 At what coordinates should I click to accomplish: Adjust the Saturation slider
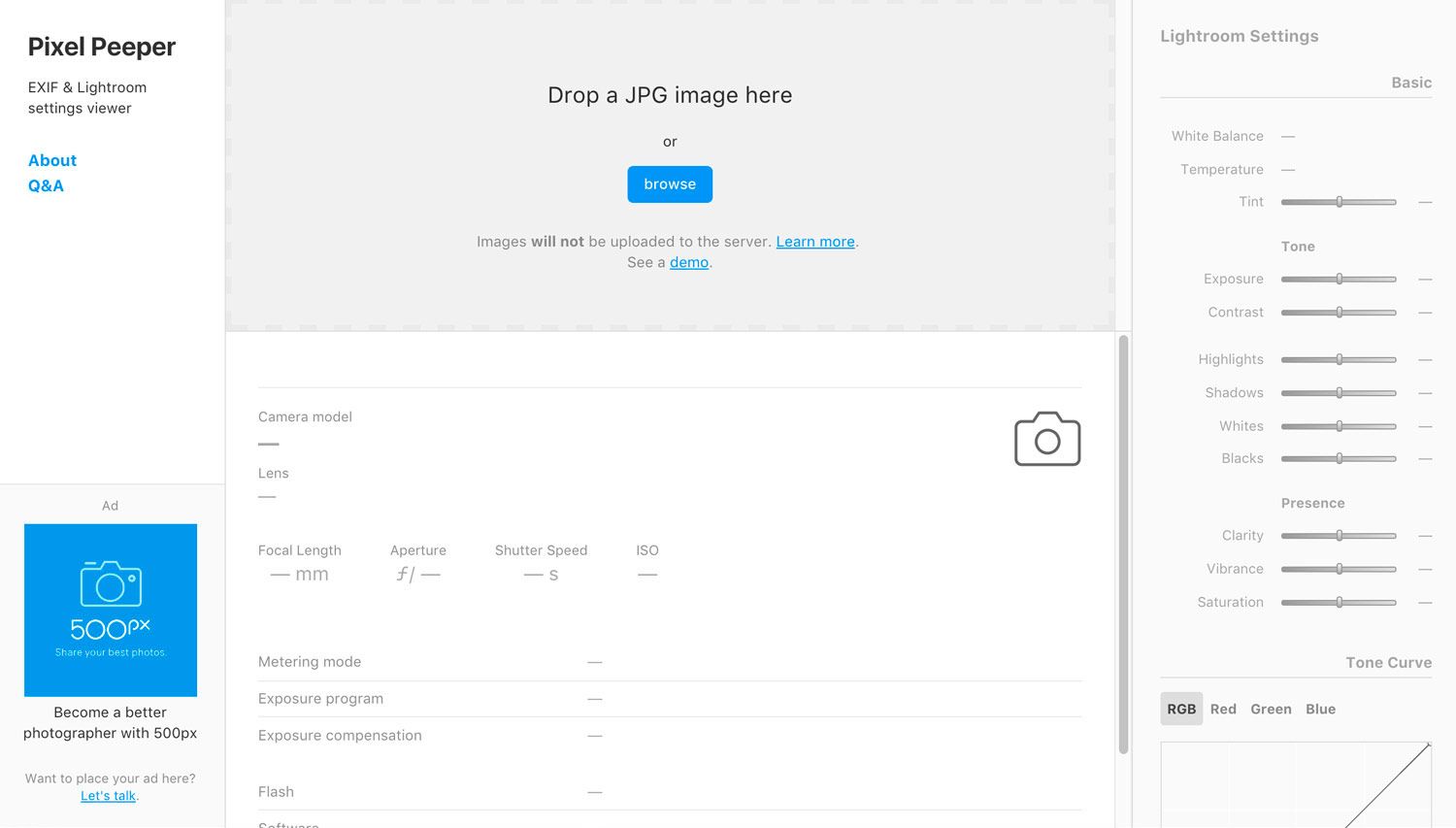click(x=1339, y=602)
